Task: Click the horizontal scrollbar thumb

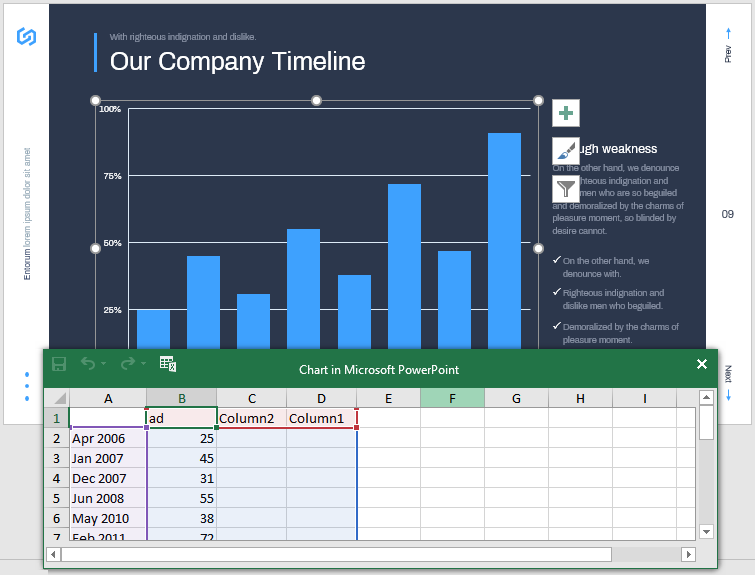Action: [x=336, y=554]
